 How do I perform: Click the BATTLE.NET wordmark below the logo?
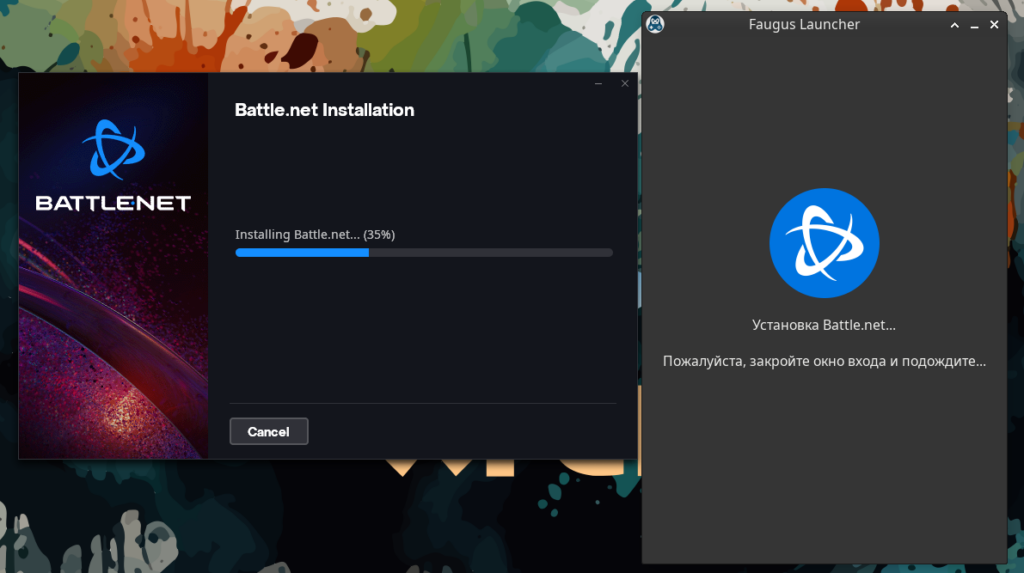tap(113, 203)
